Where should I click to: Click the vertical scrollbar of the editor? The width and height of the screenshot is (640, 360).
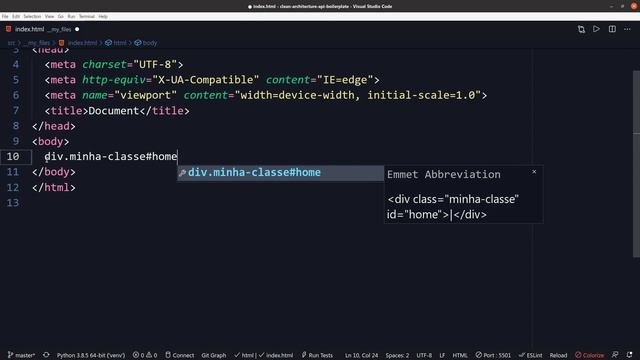click(x=636, y=163)
